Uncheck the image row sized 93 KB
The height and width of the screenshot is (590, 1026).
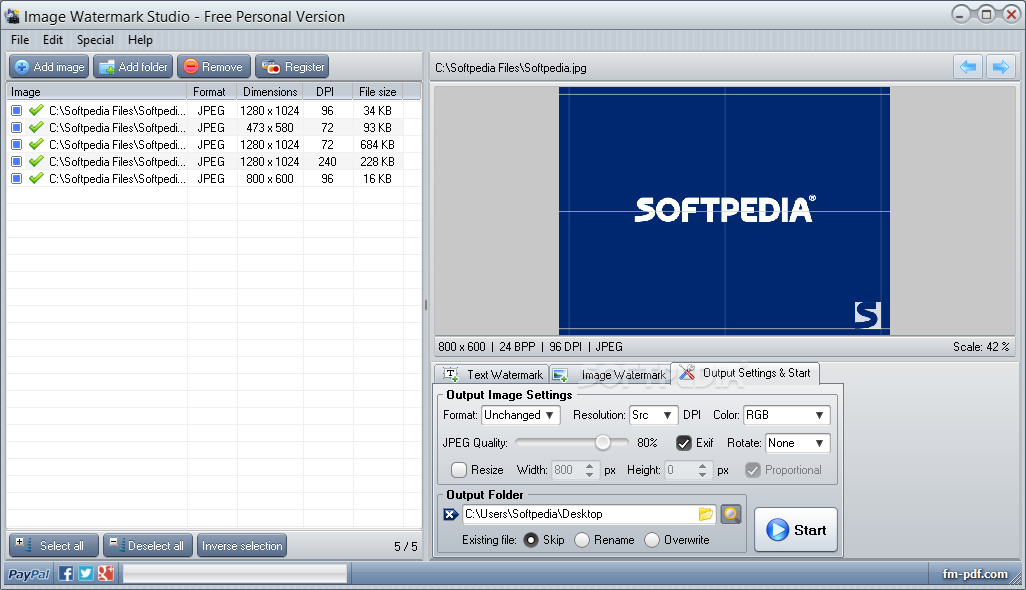(17, 128)
